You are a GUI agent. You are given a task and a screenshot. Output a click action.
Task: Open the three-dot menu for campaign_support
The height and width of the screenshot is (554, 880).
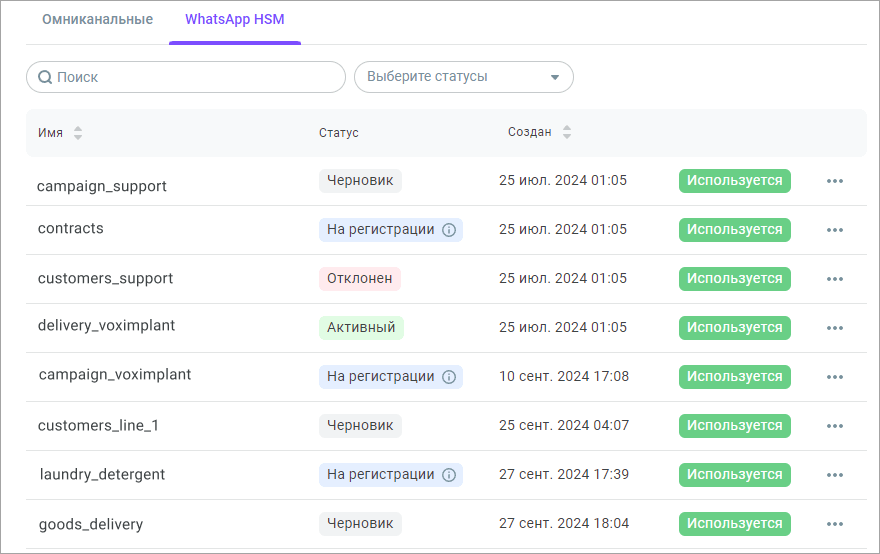pyautogui.click(x=835, y=181)
